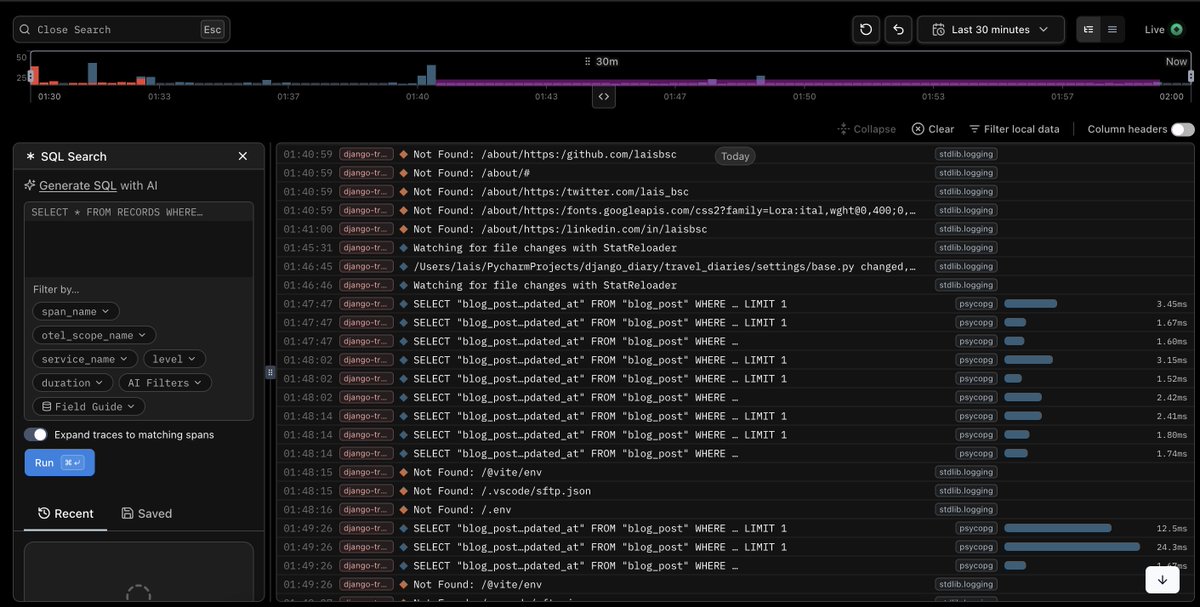Open the AI Filters dropdown
Image resolution: width=1200 pixels, height=607 pixels.
click(x=165, y=383)
